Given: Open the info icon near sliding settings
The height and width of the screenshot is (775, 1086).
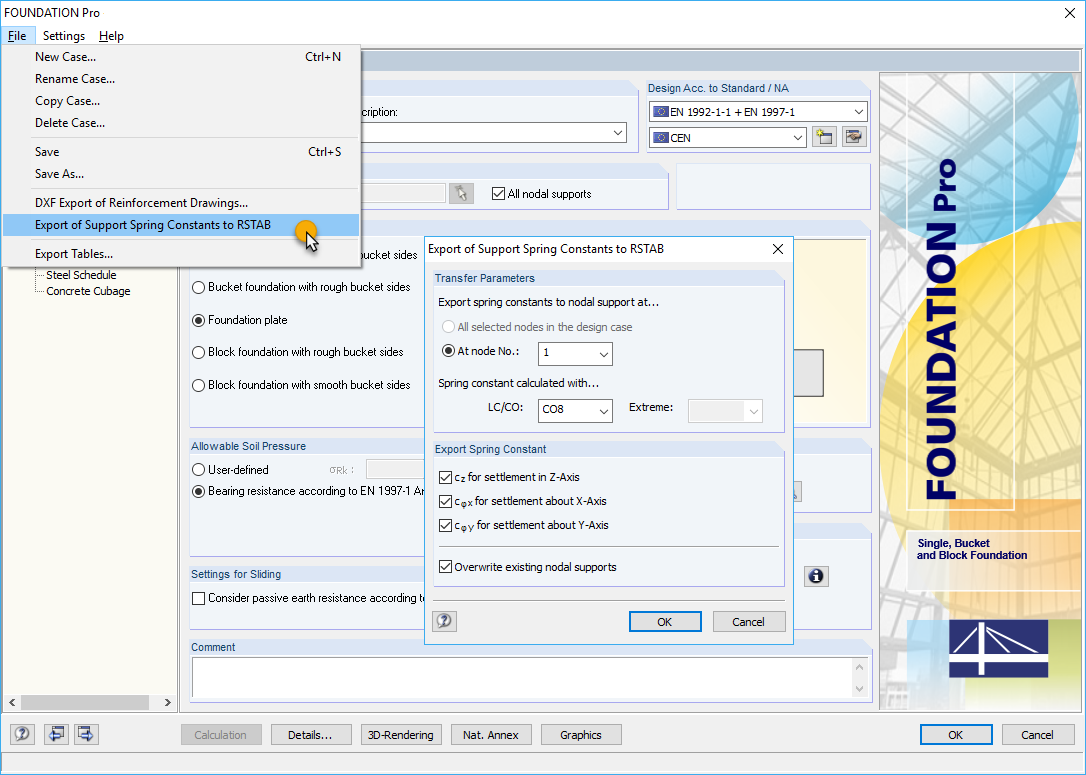Looking at the screenshot, I should click(x=816, y=576).
